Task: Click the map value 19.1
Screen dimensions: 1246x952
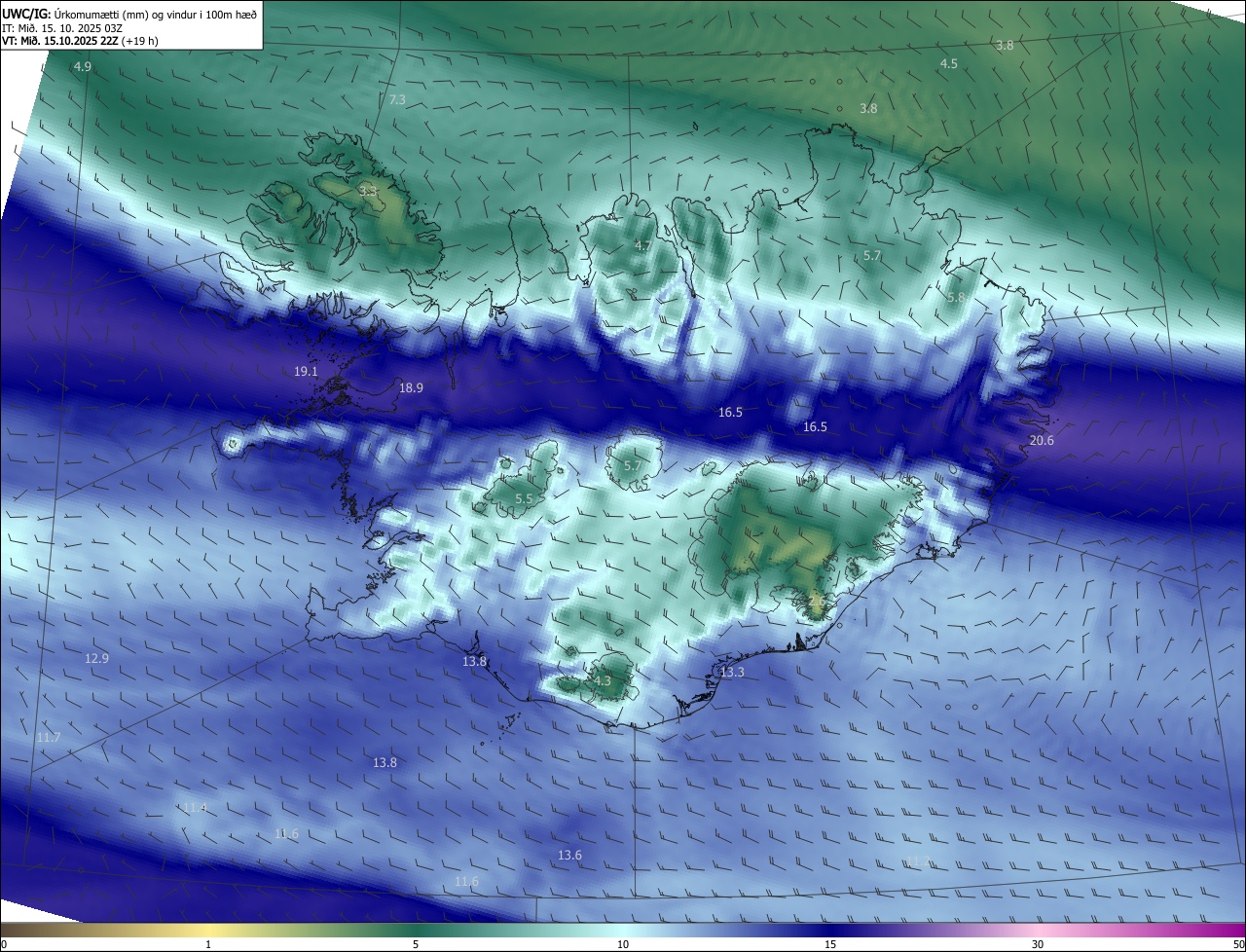Action: click(x=306, y=372)
